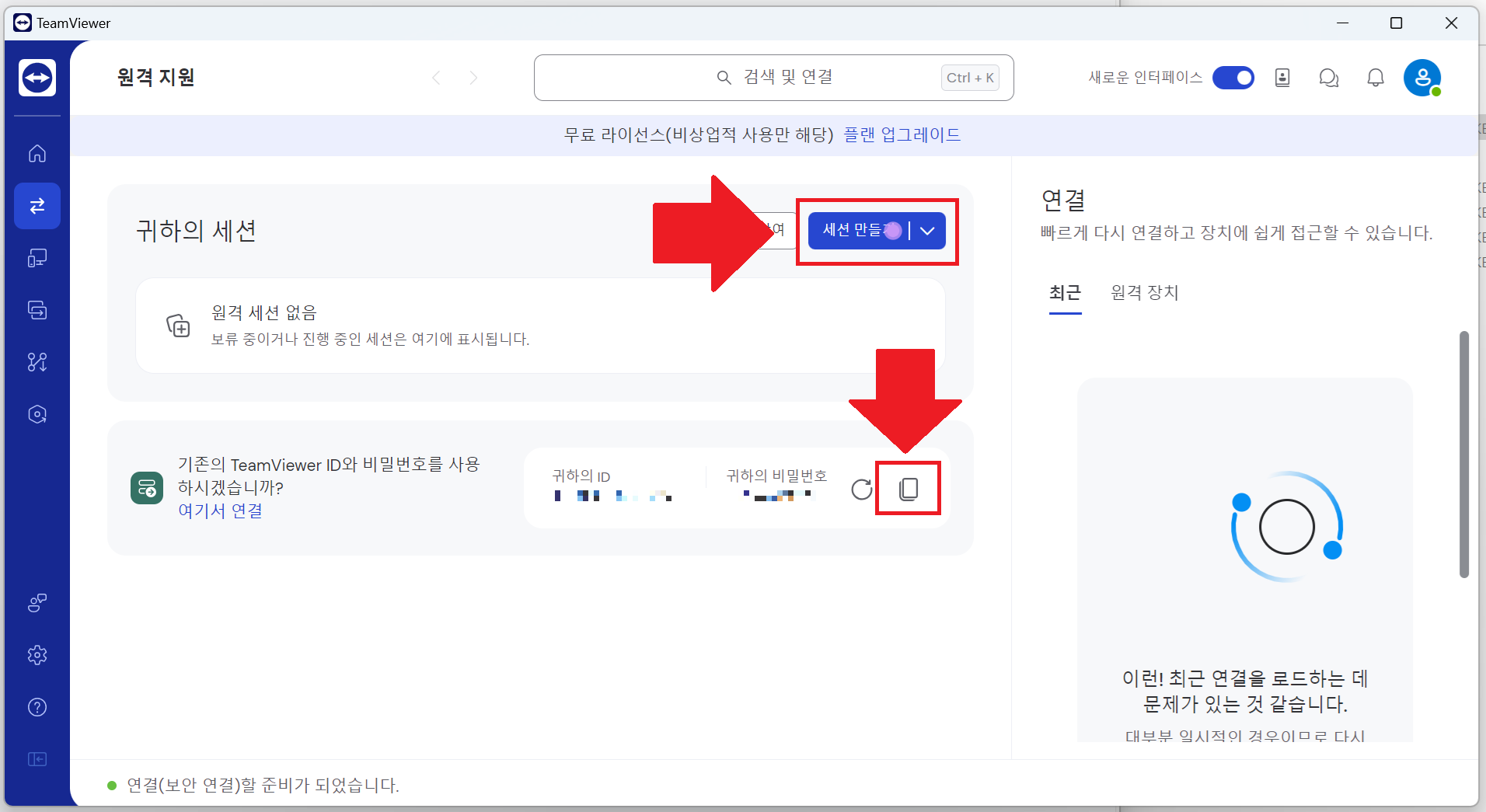
Task: Open the hexagon support sidebar icon
Action: (37, 414)
